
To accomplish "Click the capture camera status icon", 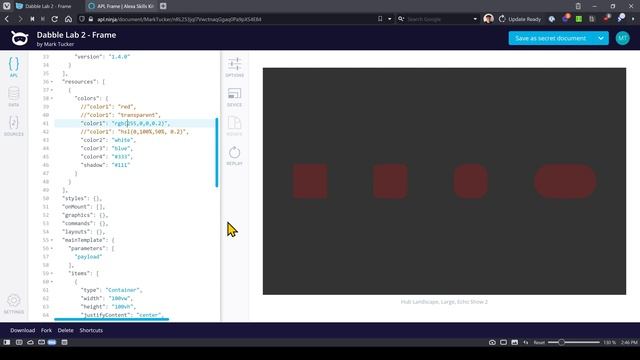I will click(492, 342).
